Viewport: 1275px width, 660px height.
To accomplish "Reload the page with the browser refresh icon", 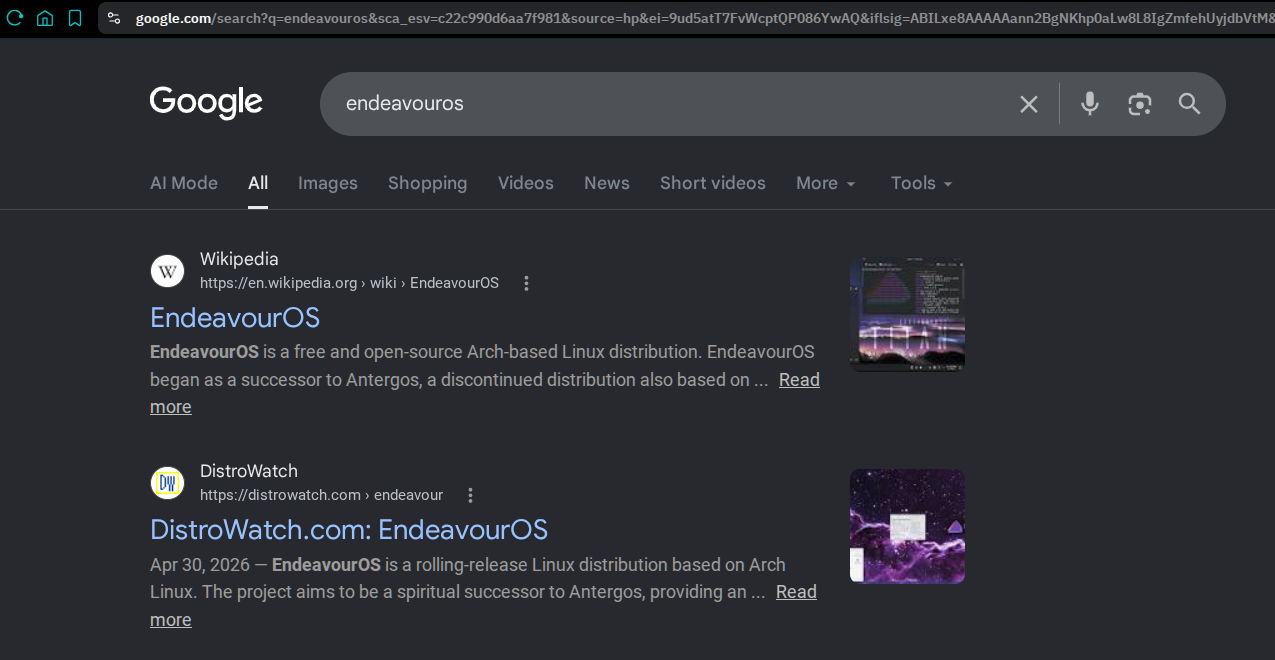I will pyautogui.click(x=15, y=18).
